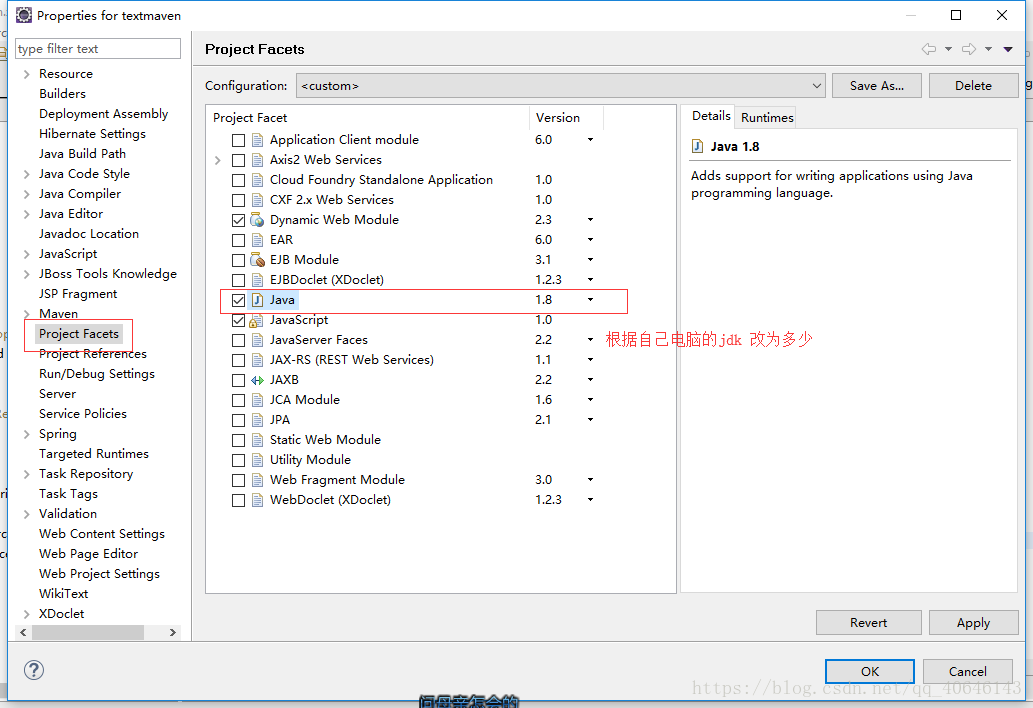Click the Apply button

(x=973, y=622)
